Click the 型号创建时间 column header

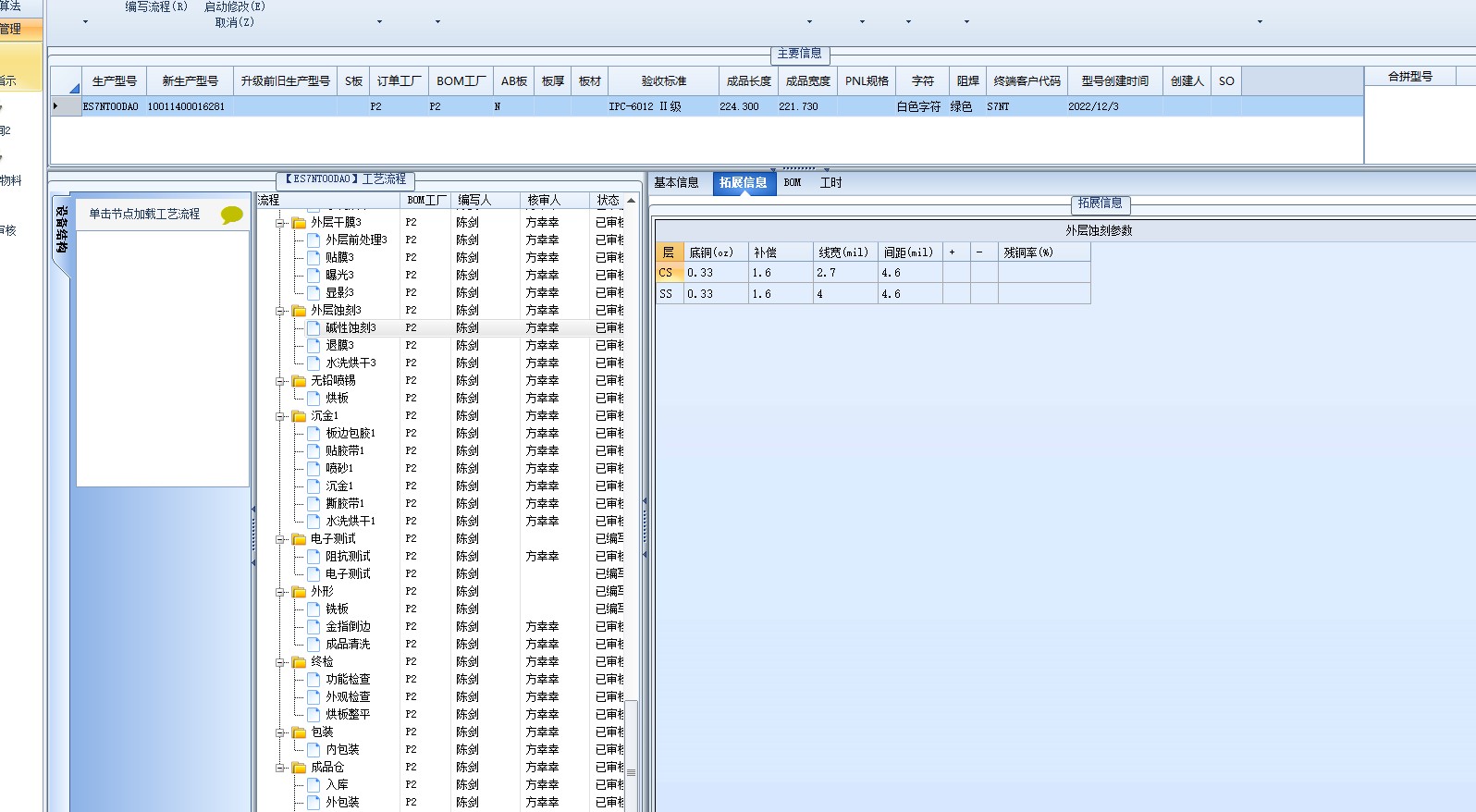coord(1114,81)
